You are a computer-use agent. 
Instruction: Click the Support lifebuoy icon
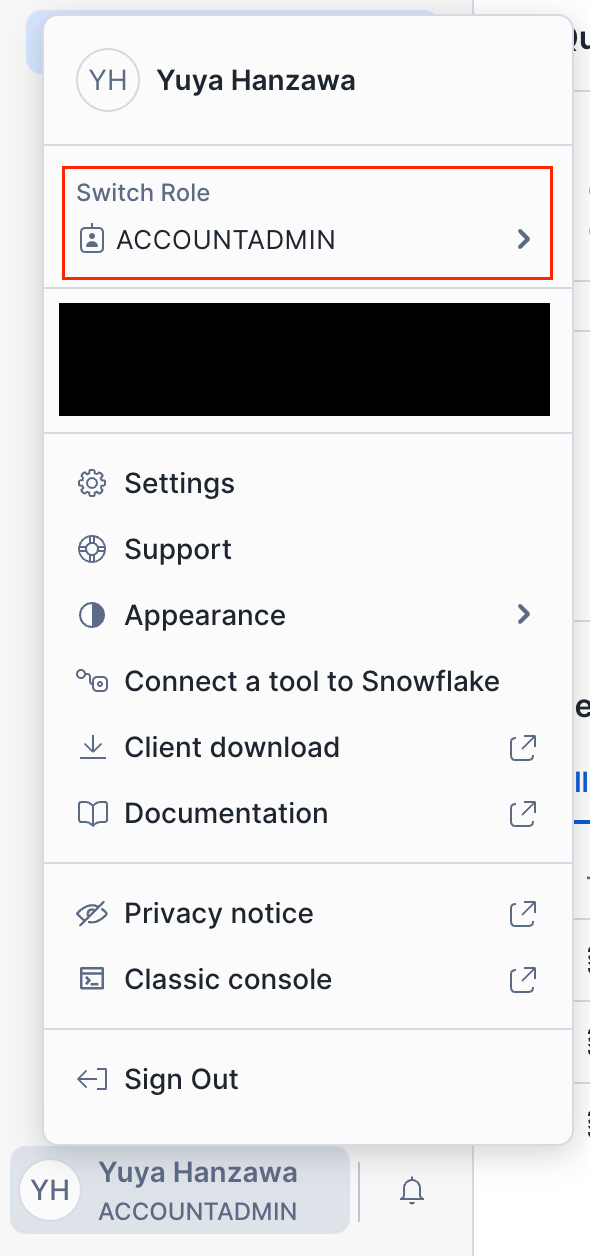click(92, 550)
